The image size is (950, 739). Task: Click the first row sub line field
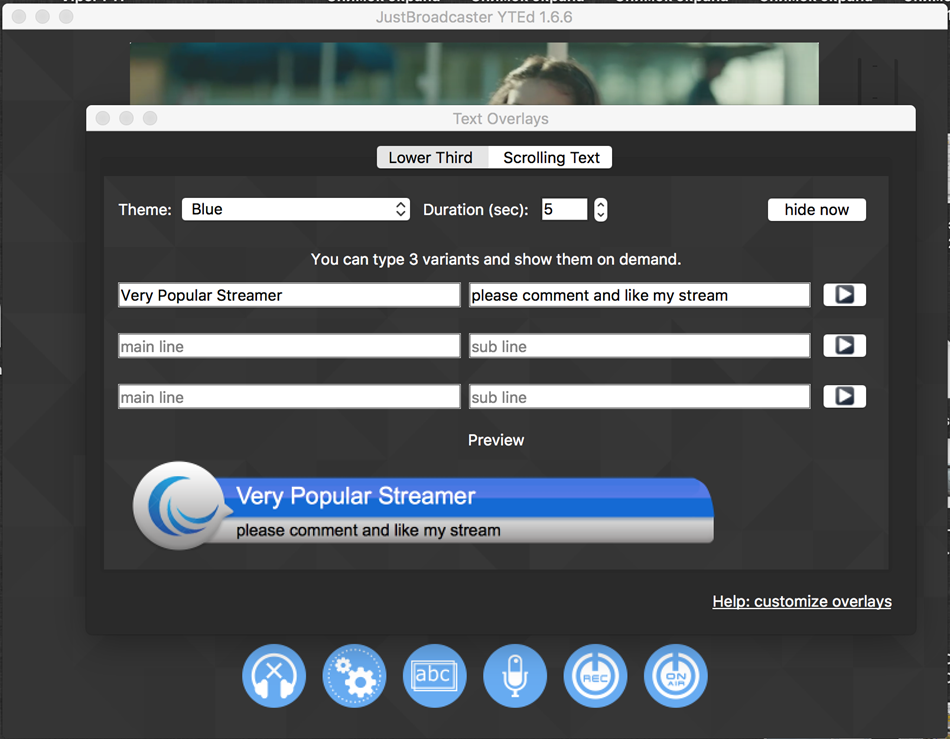(x=639, y=295)
